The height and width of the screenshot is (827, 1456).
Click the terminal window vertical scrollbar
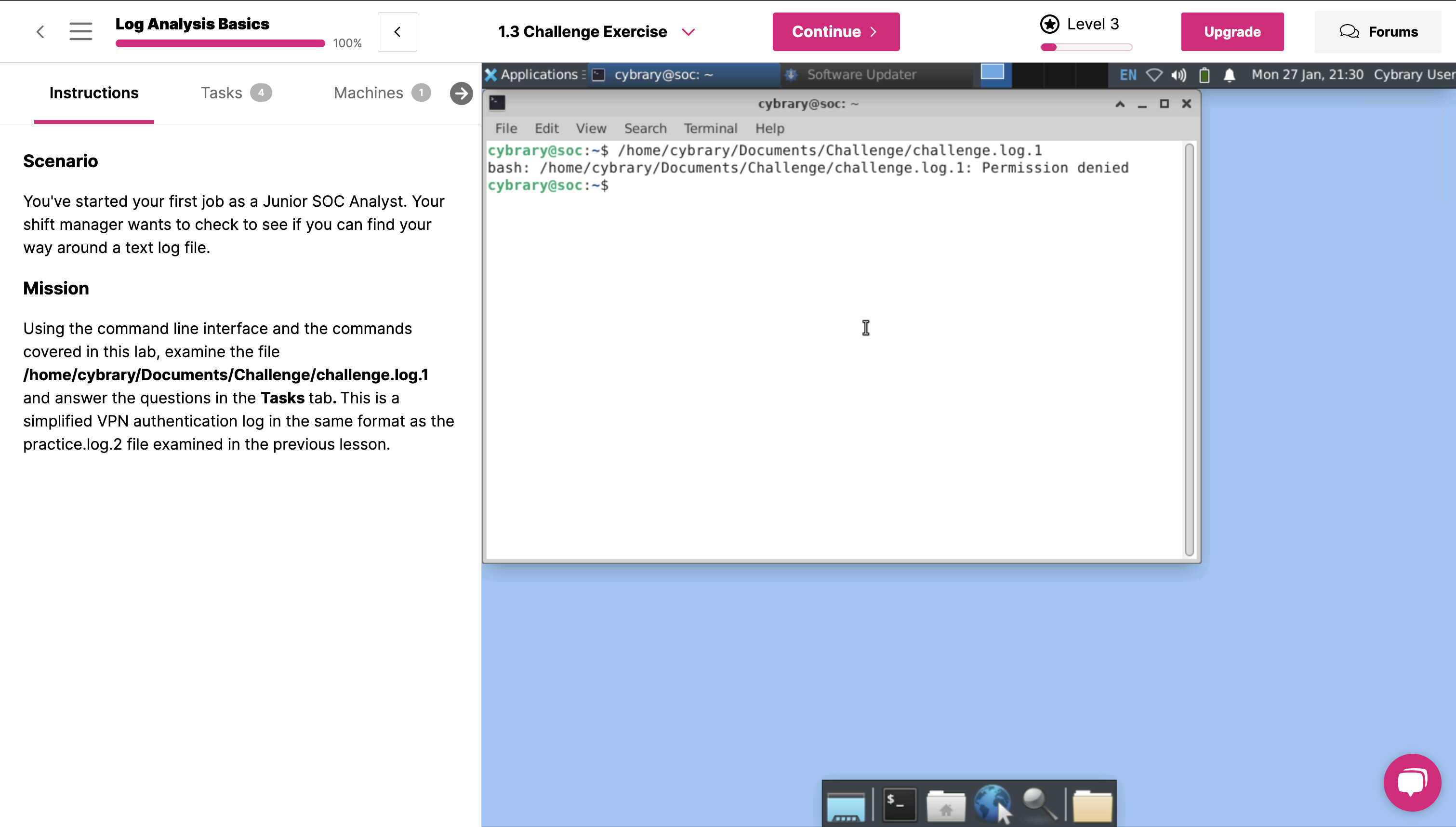click(x=1189, y=349)
